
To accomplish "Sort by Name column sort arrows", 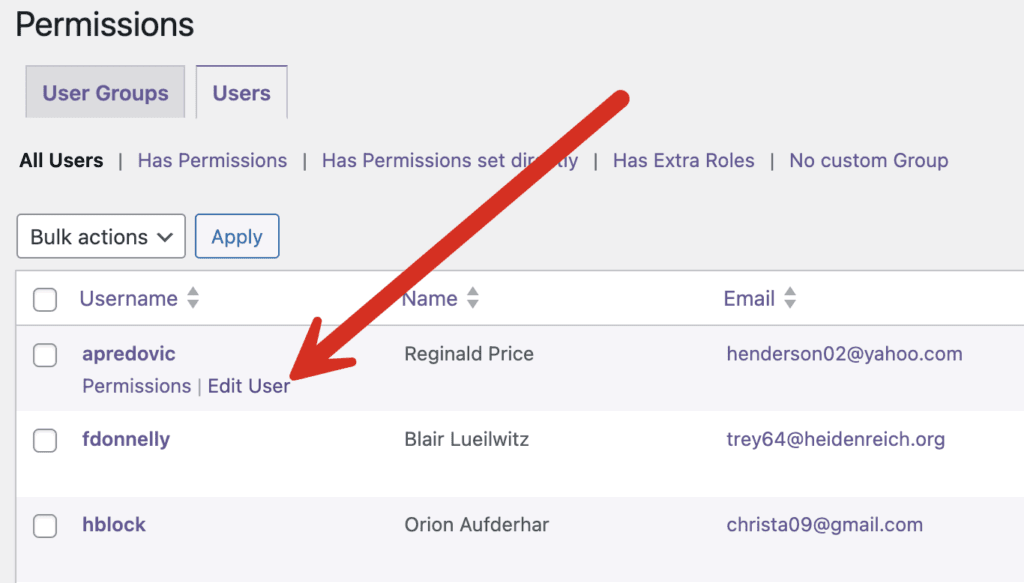I will pyautogui.click(x=473, y=298).
